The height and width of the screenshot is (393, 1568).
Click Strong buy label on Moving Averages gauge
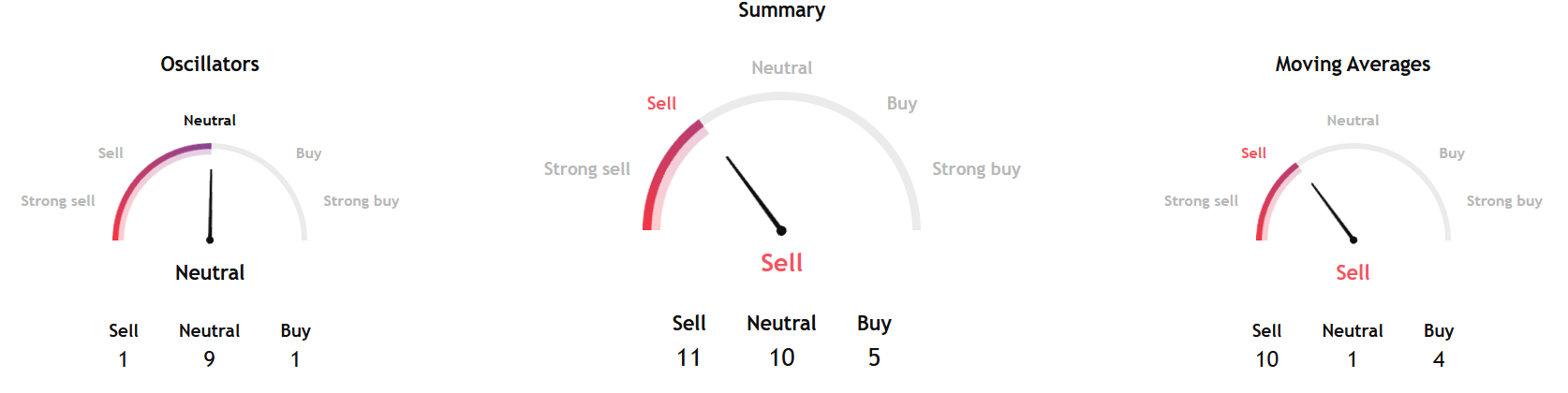(x=1503, y=201)
